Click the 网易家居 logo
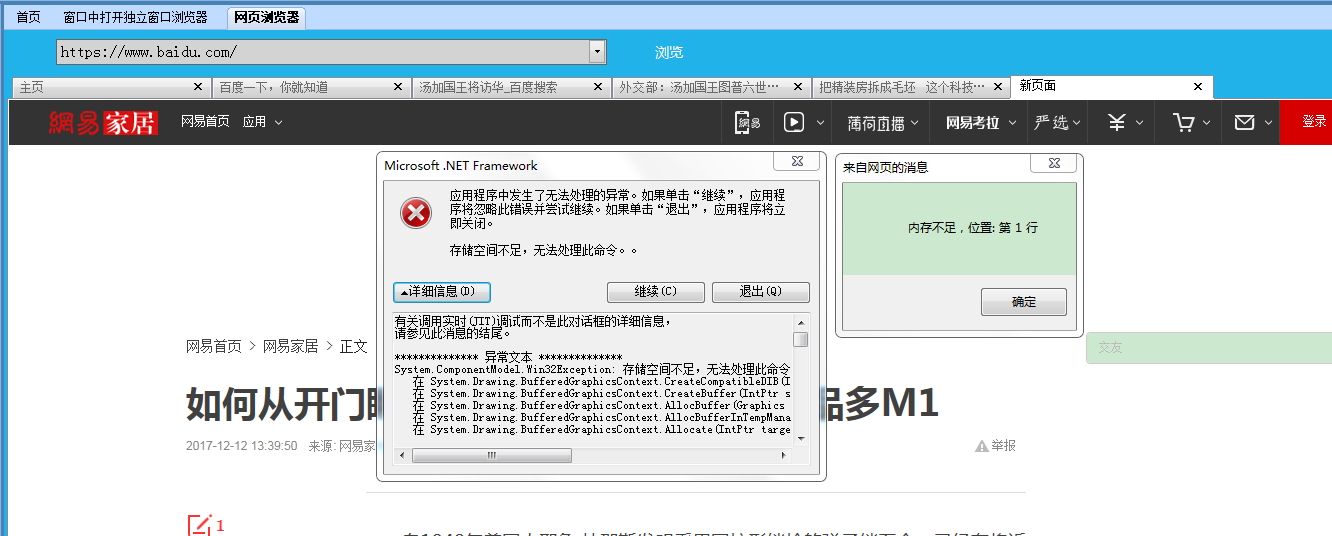This screenshot has width=1332, height=536. pyautogui.click(x=103, y=122)
